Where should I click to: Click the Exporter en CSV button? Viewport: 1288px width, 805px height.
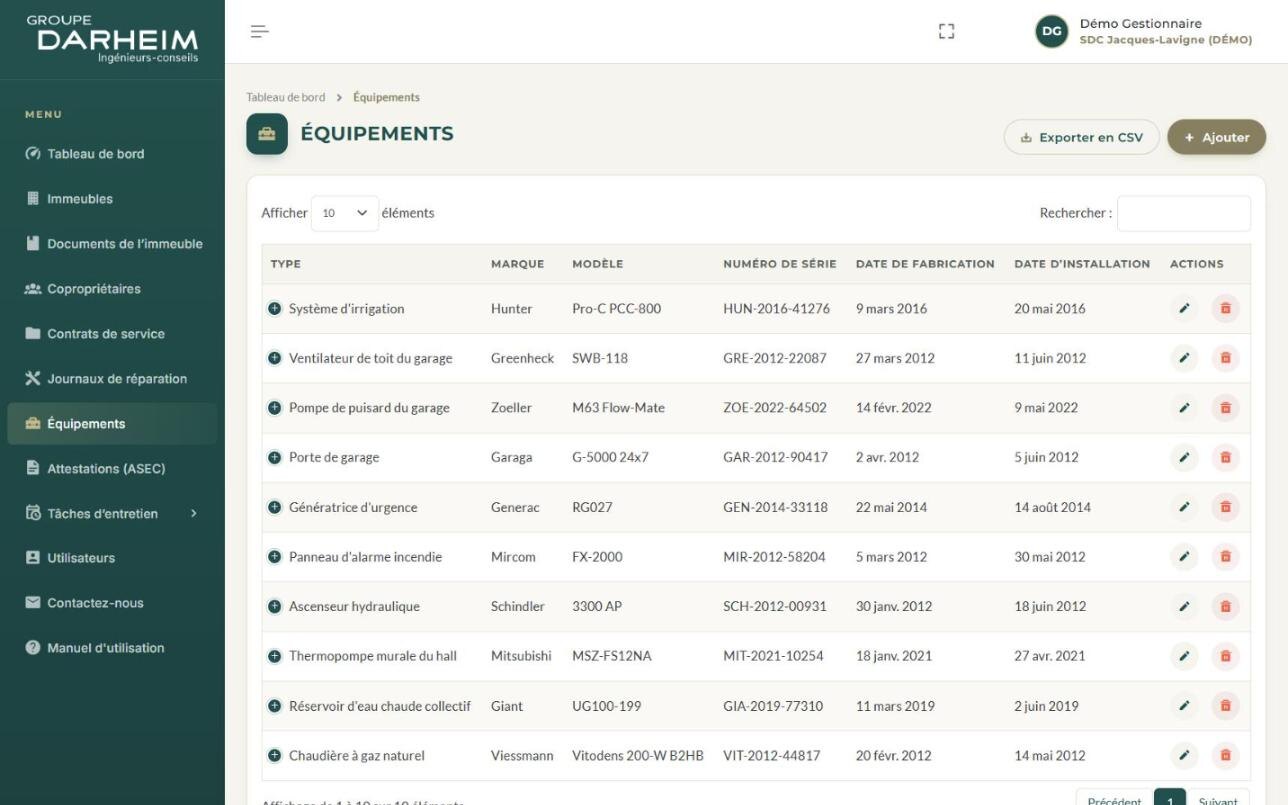point(1081,138)
